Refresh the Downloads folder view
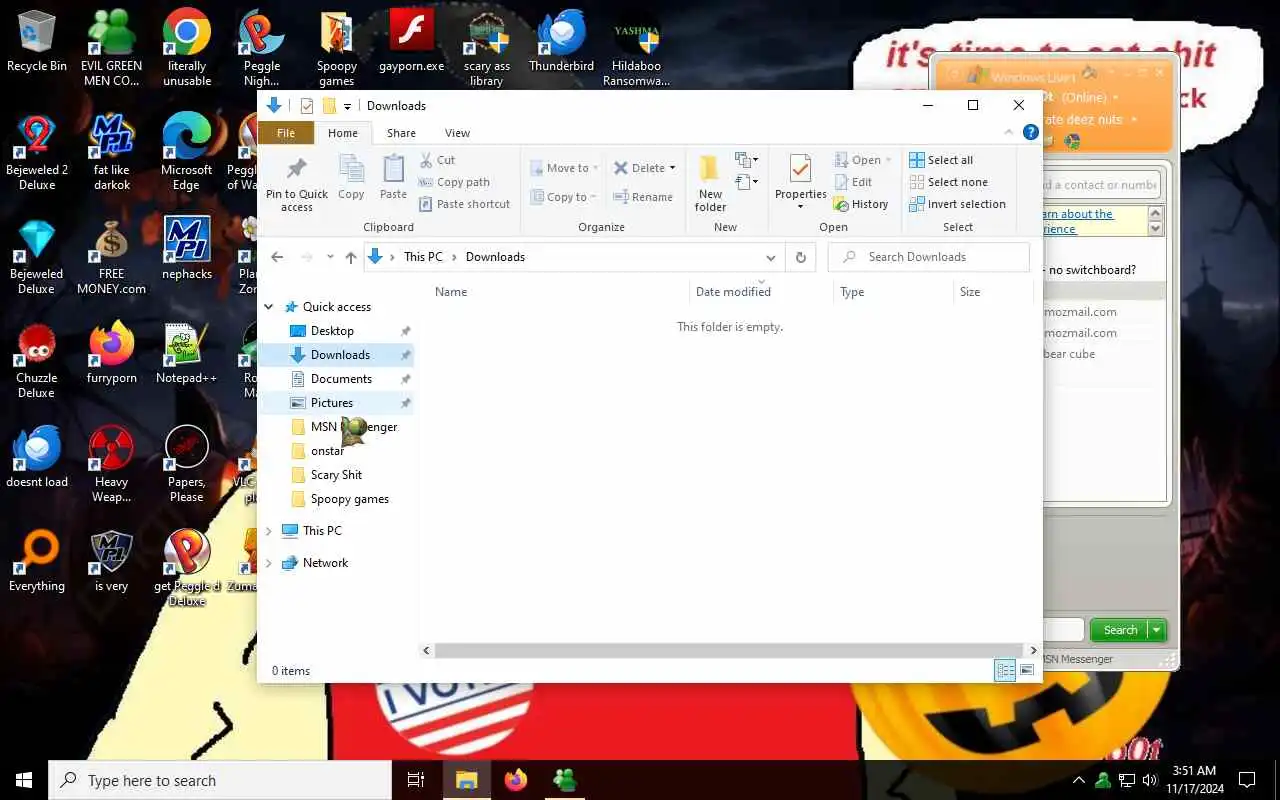This screenshot has height=800, width=1280. click(800, 257)
